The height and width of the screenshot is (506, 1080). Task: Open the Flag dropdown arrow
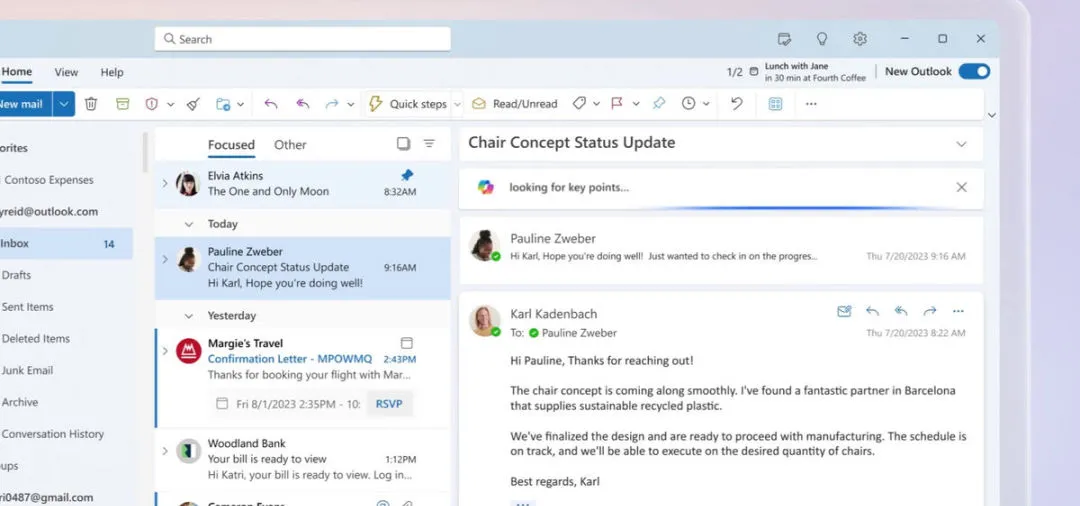(x=636, y=105)
